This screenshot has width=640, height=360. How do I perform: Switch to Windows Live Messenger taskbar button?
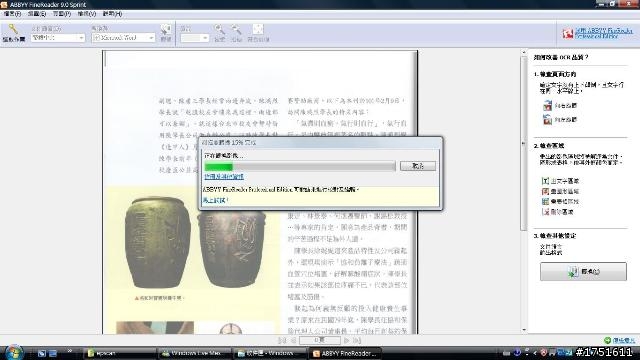195,353
